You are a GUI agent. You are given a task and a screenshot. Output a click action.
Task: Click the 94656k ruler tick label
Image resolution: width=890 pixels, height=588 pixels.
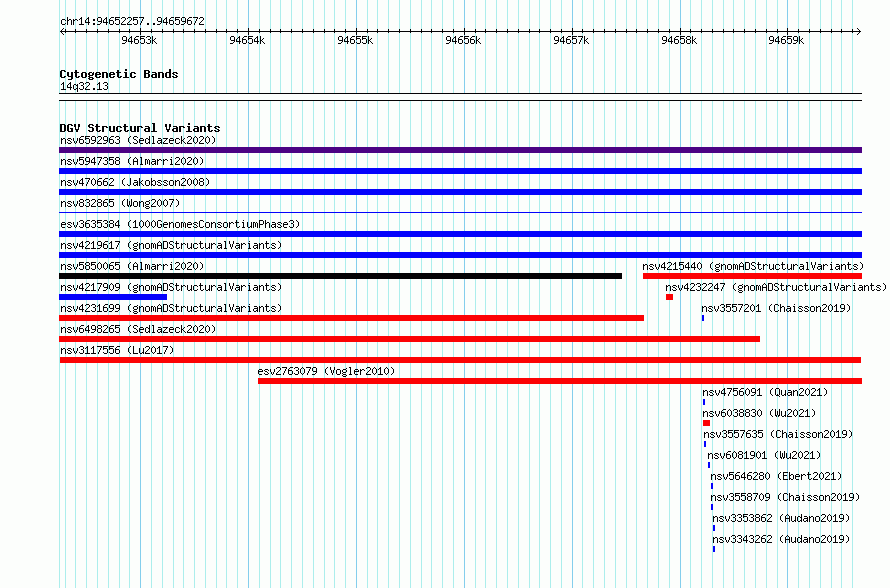[463, 40]
